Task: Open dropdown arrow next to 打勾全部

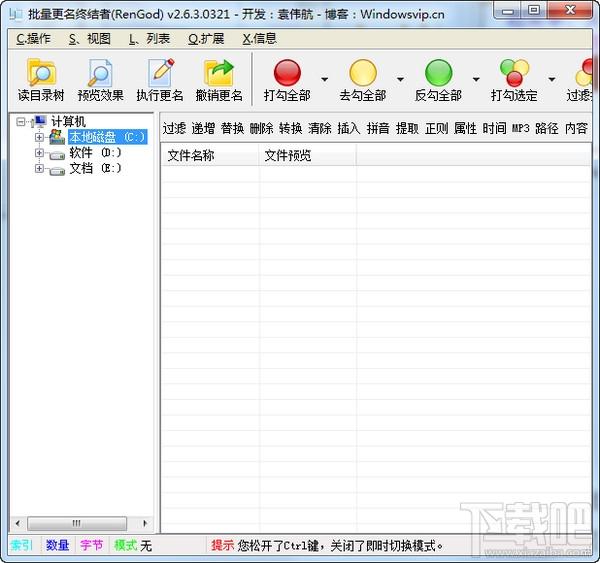Action: (x=324, y=79)
